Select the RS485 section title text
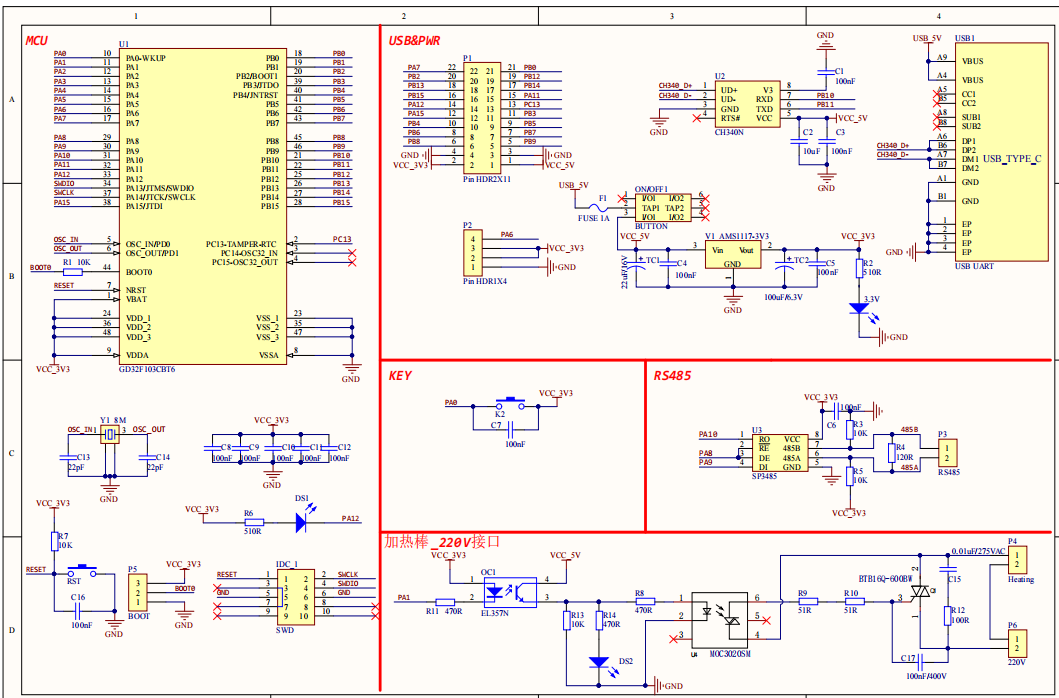 pos(672,375)
